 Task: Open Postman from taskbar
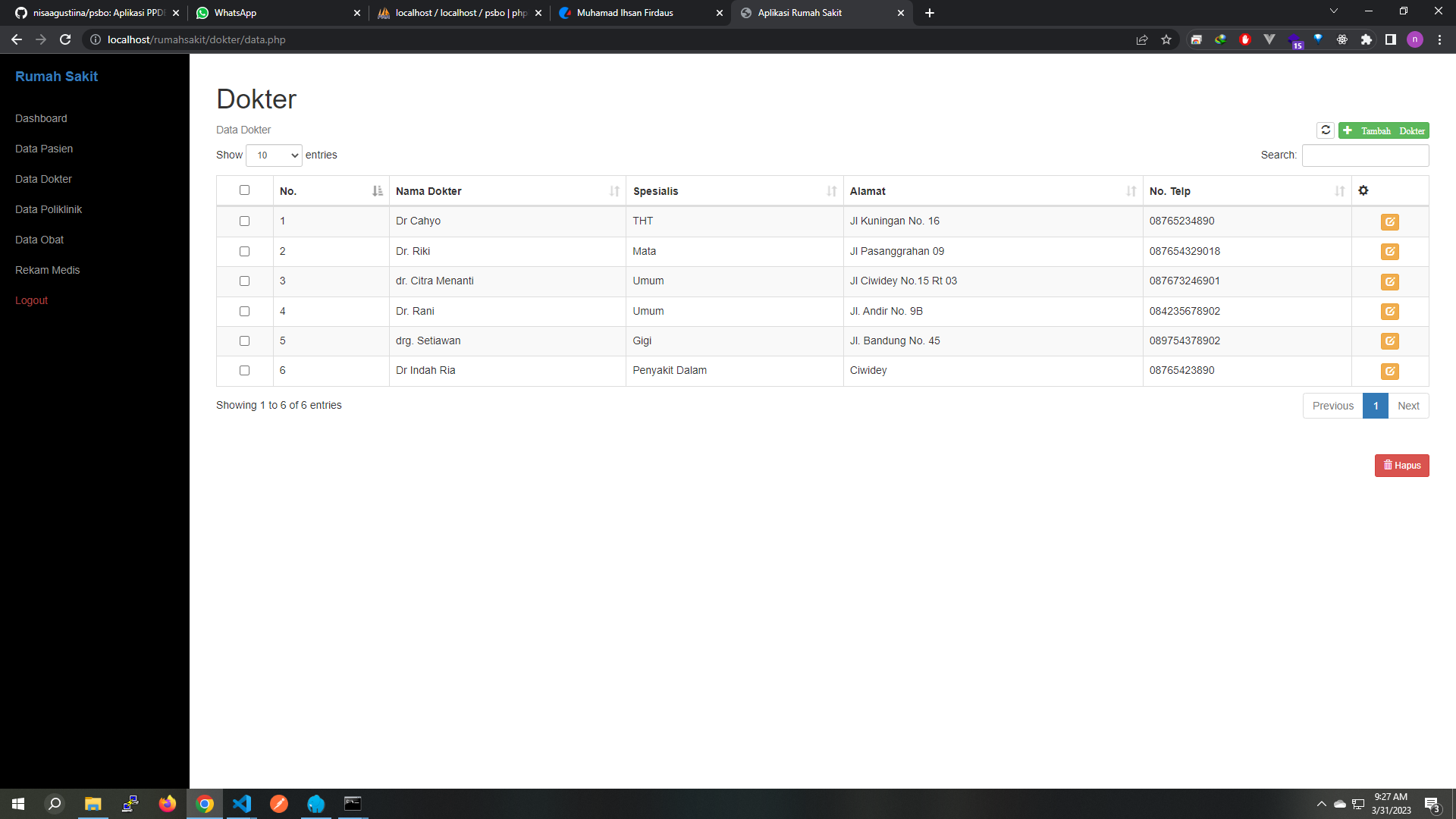(279, 804)
